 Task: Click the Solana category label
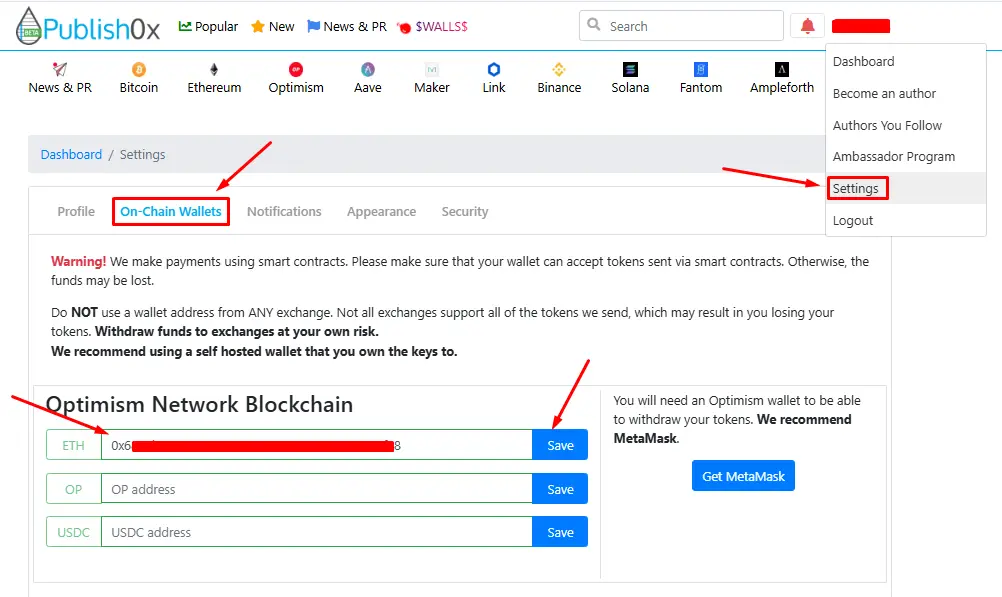[630, 88]
